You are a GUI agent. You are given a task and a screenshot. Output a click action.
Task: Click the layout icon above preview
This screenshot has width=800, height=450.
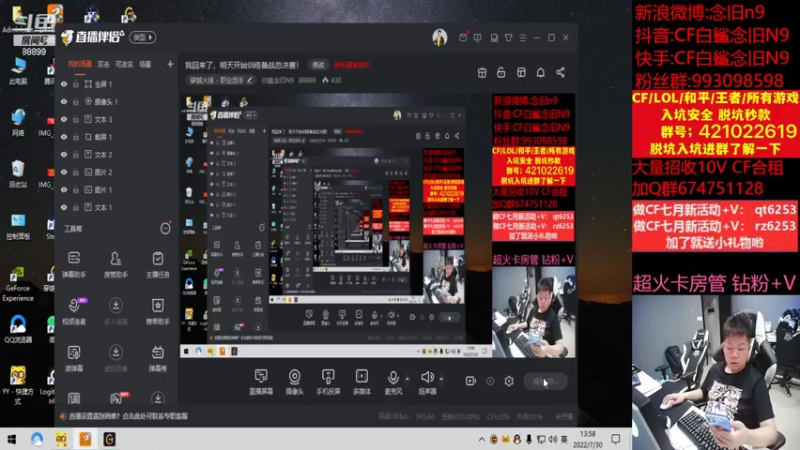click(x=521, y=72)
